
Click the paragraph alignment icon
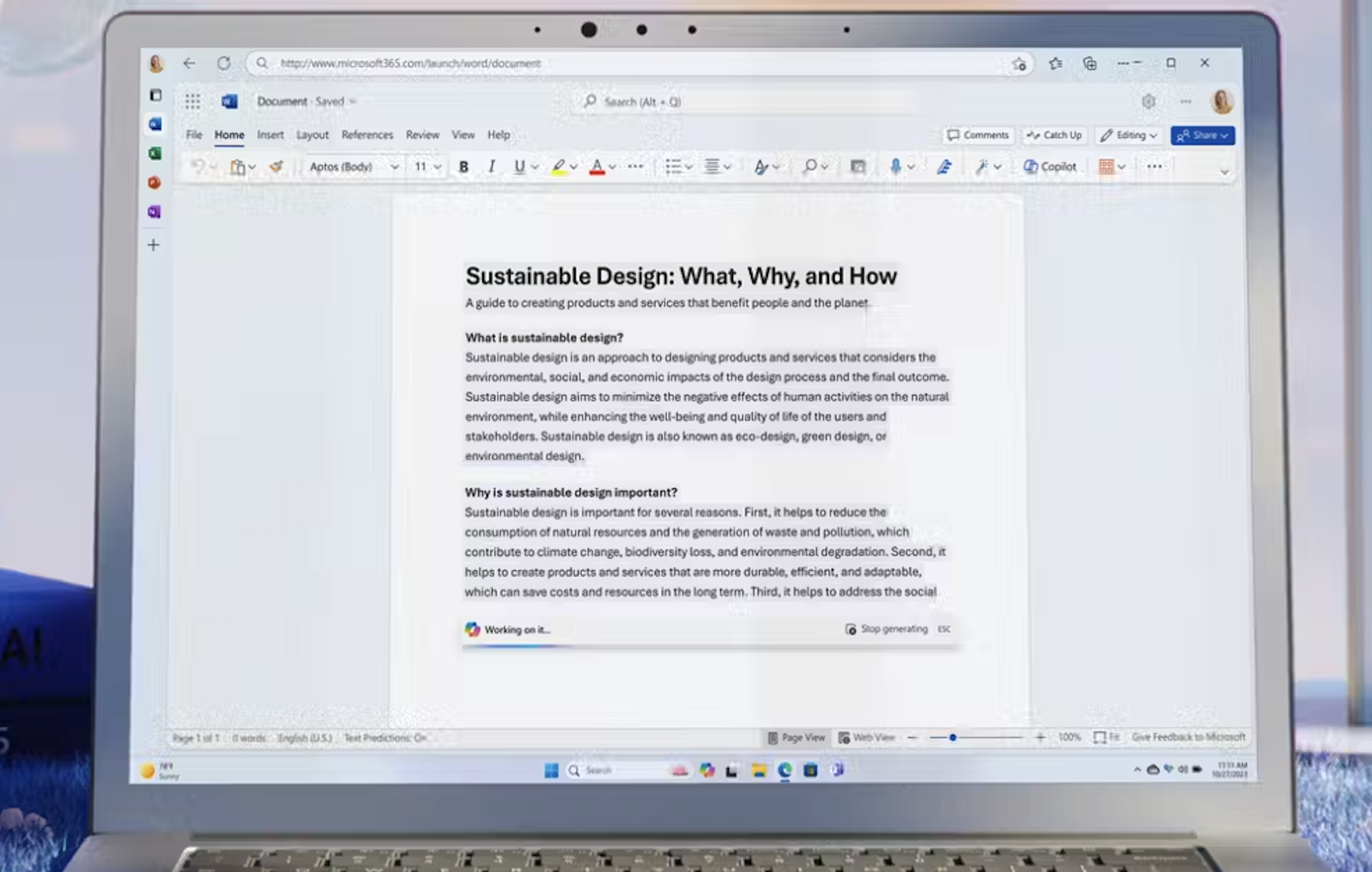coord(712,167)
